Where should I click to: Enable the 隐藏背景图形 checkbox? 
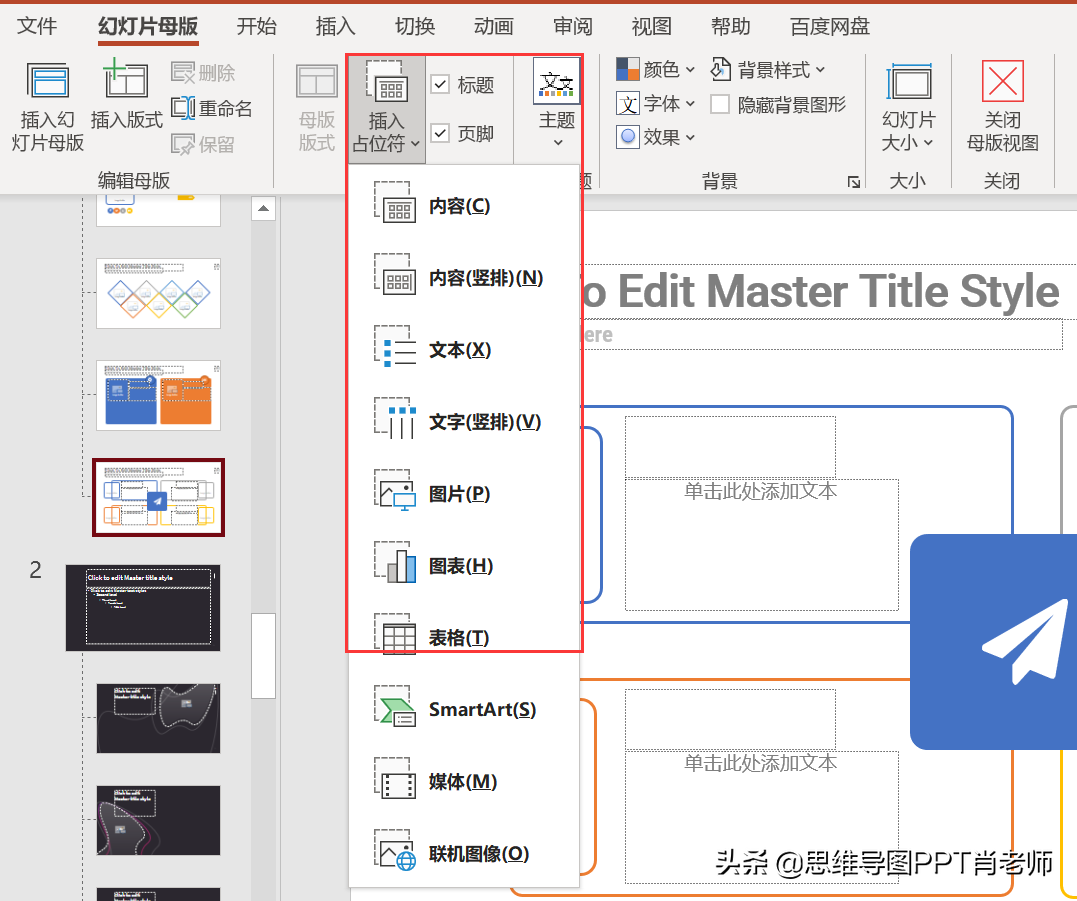pyautogui.click(x=720, y=104)
